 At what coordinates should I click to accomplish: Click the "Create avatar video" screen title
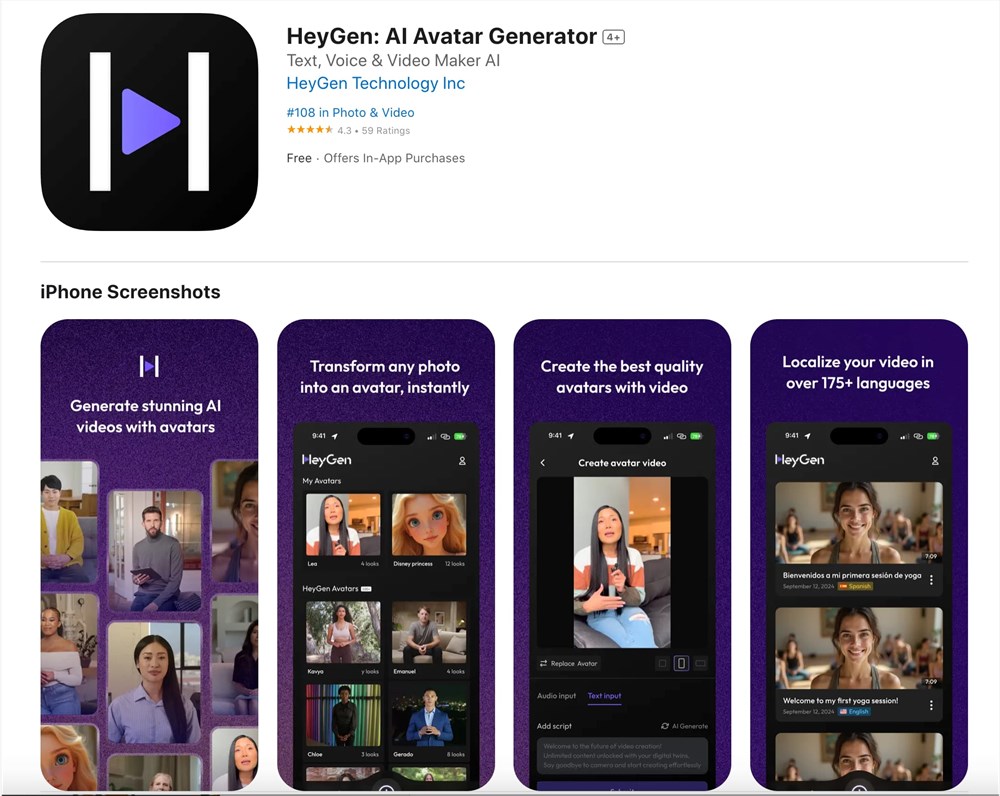click(x=622, y=463)
